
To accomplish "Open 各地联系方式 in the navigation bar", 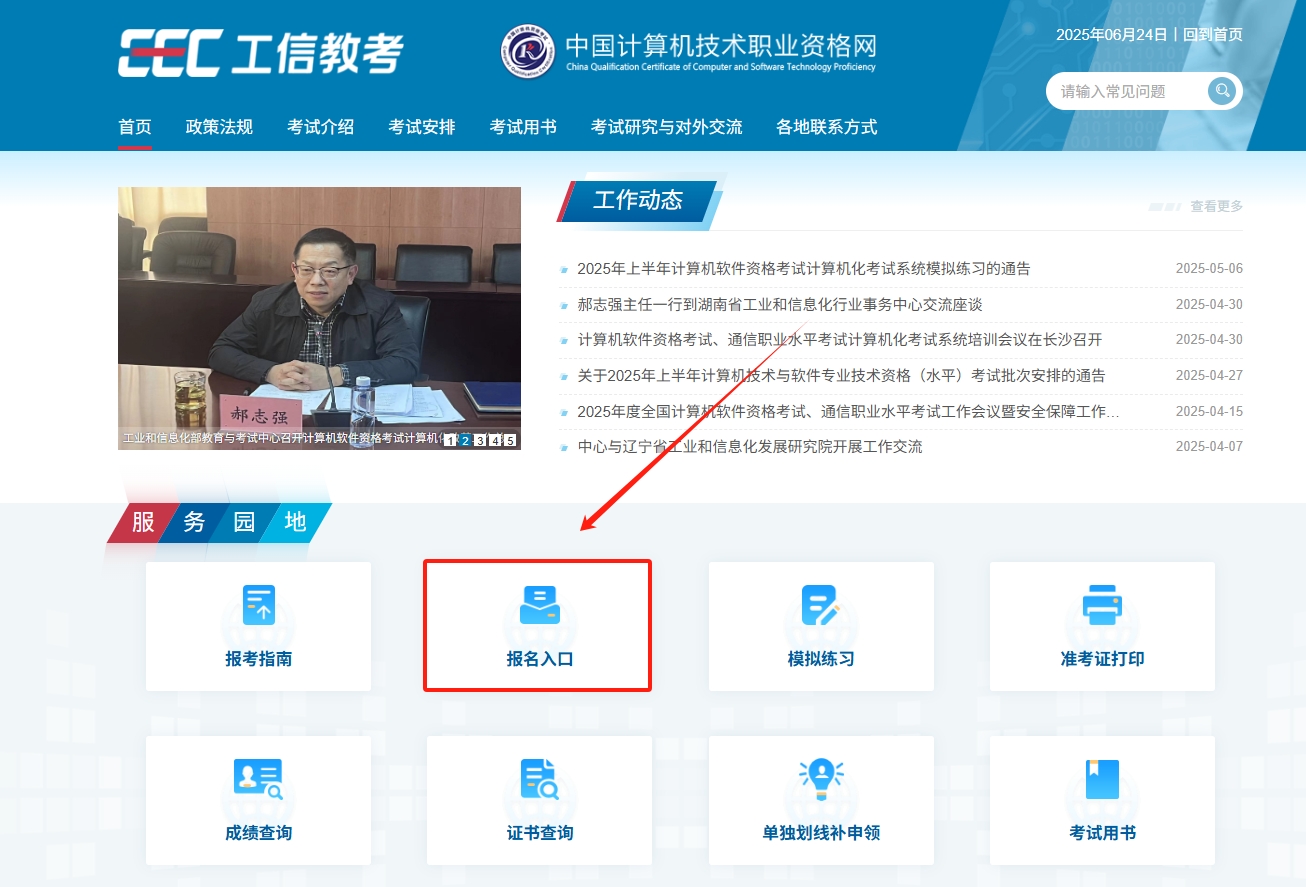I will (x=826, y=127).
